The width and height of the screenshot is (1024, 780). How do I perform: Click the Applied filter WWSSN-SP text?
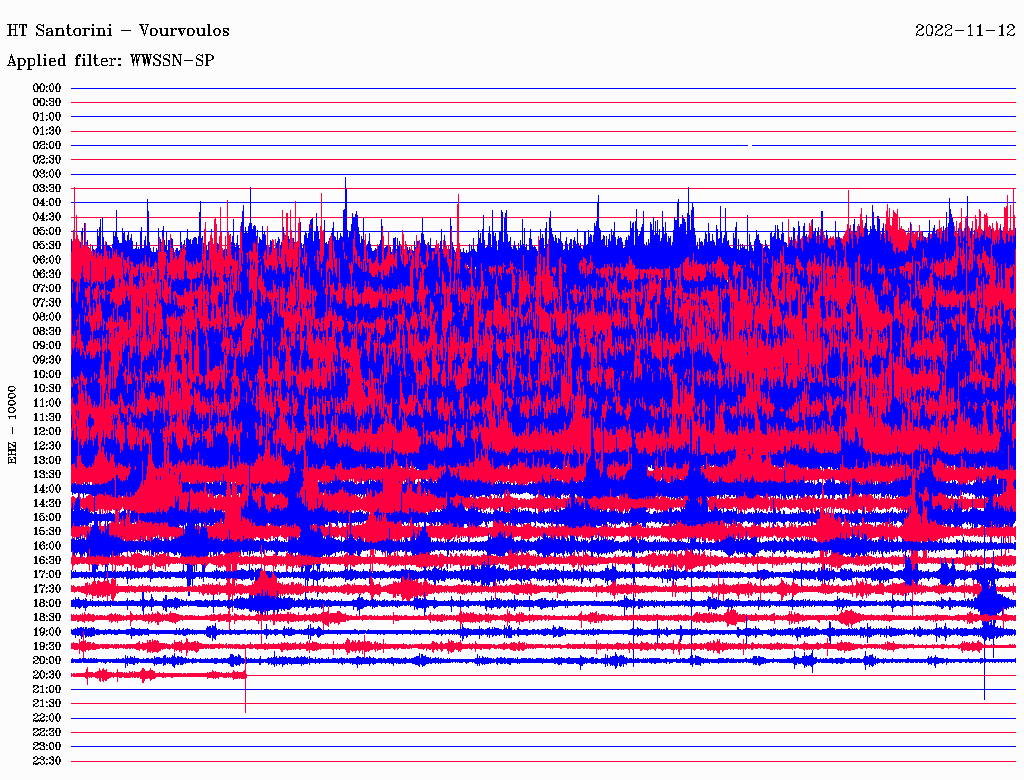click(x=110, y=61)
